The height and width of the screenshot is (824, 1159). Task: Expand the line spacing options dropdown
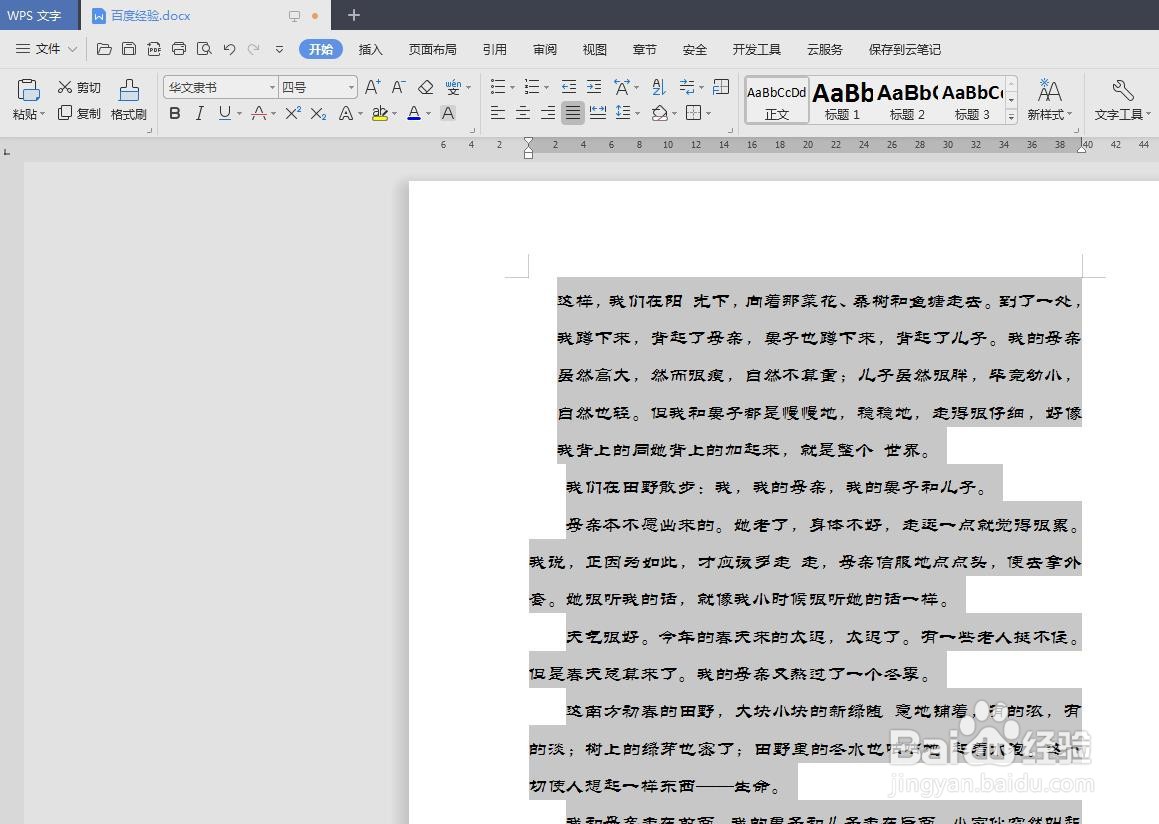click(637, 113)
